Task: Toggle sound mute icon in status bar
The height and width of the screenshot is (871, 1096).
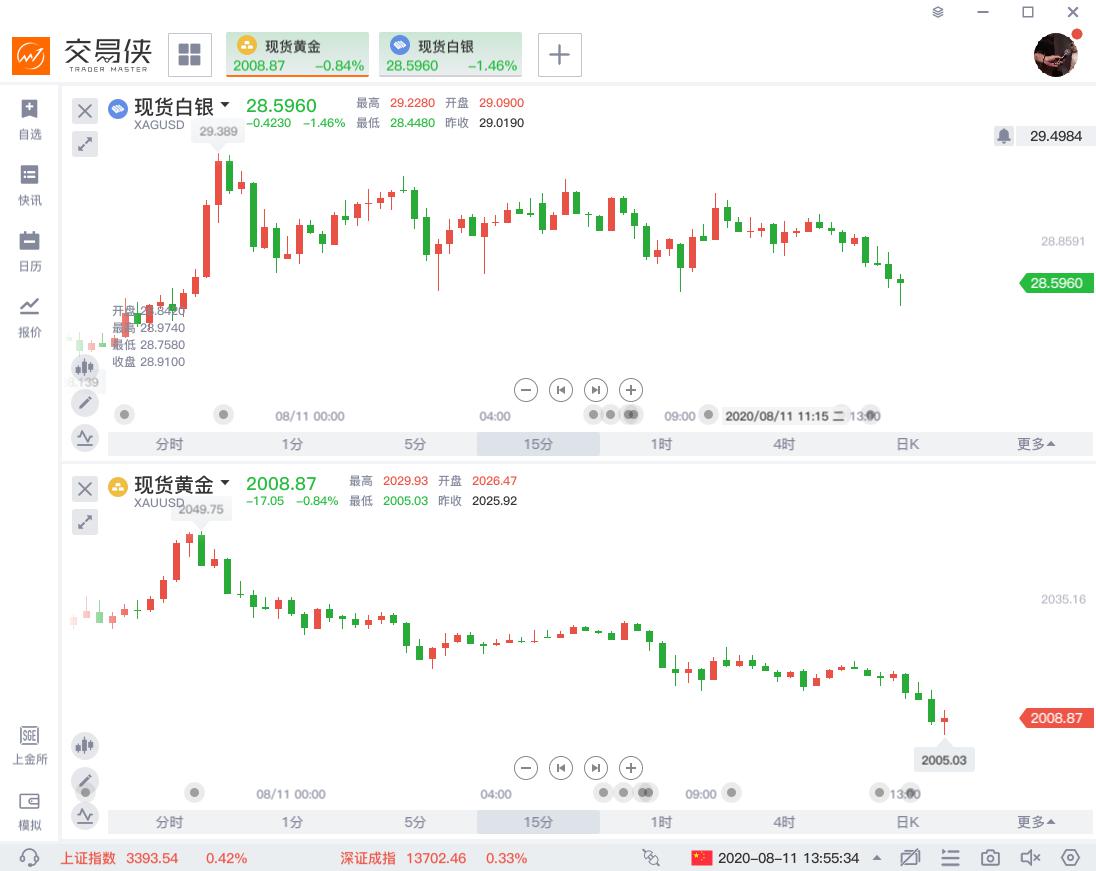Action: coord(1030,858)
